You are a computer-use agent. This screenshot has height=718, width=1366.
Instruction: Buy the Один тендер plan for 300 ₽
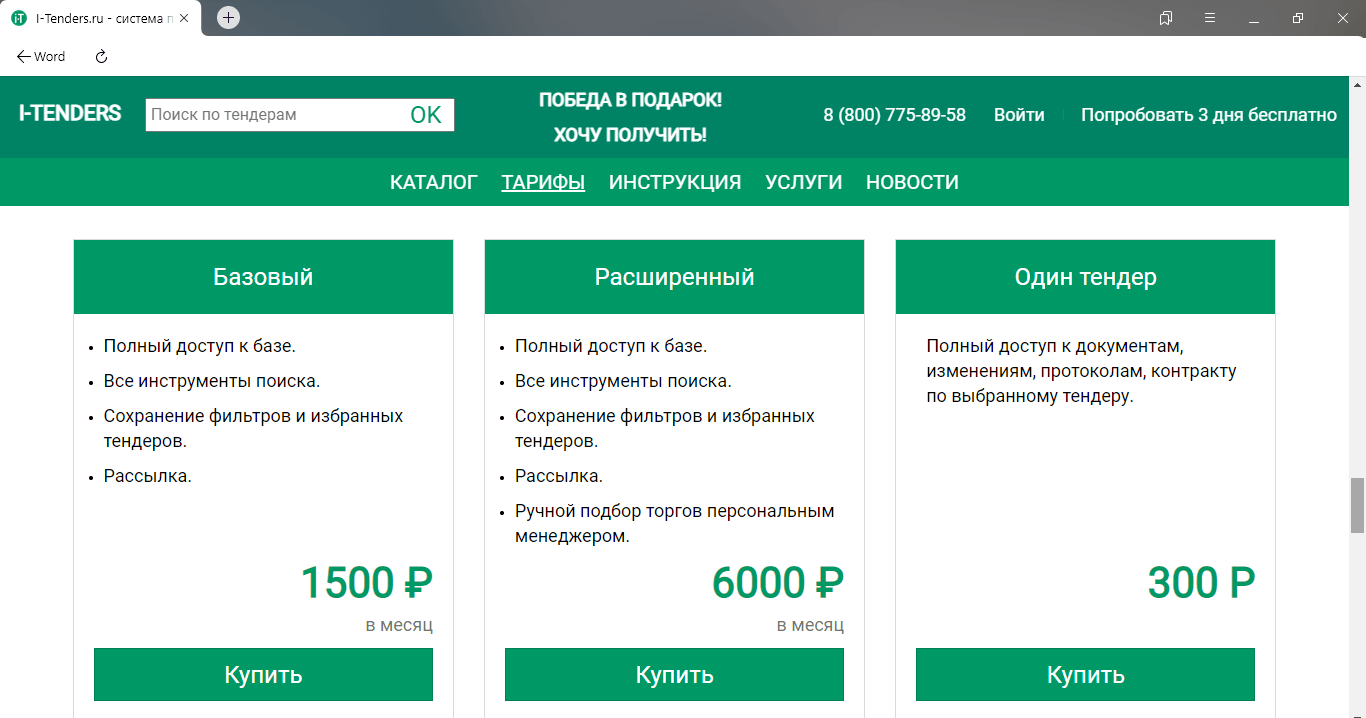tap(1086, 675)
